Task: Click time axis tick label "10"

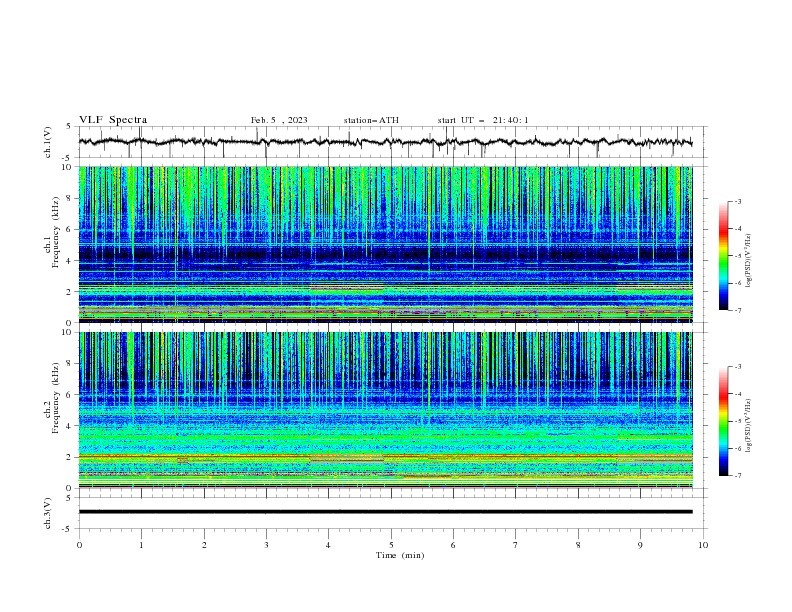Action: tap(703, 545)
